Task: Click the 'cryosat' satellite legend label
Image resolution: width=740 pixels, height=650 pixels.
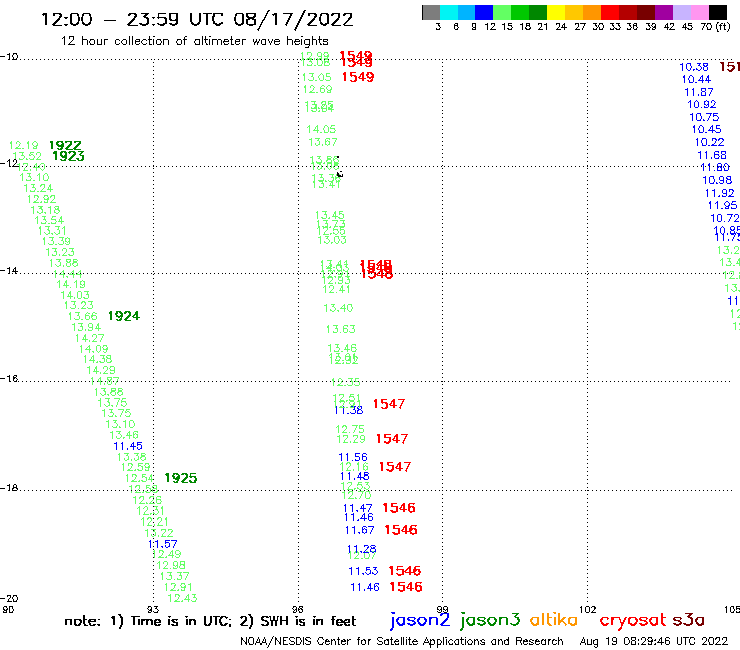Action: click(x=632, y=620)
